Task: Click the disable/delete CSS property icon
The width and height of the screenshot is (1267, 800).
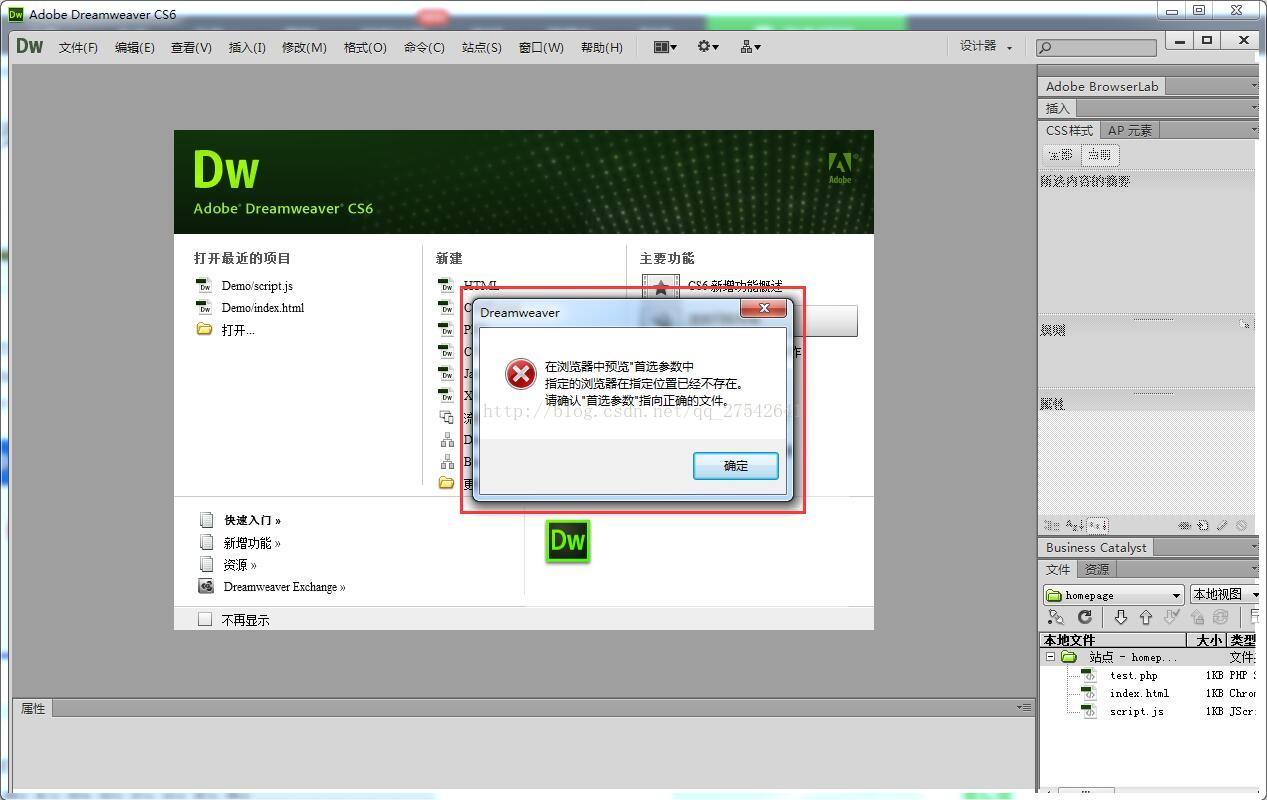Action: [x=1241, y=525]
